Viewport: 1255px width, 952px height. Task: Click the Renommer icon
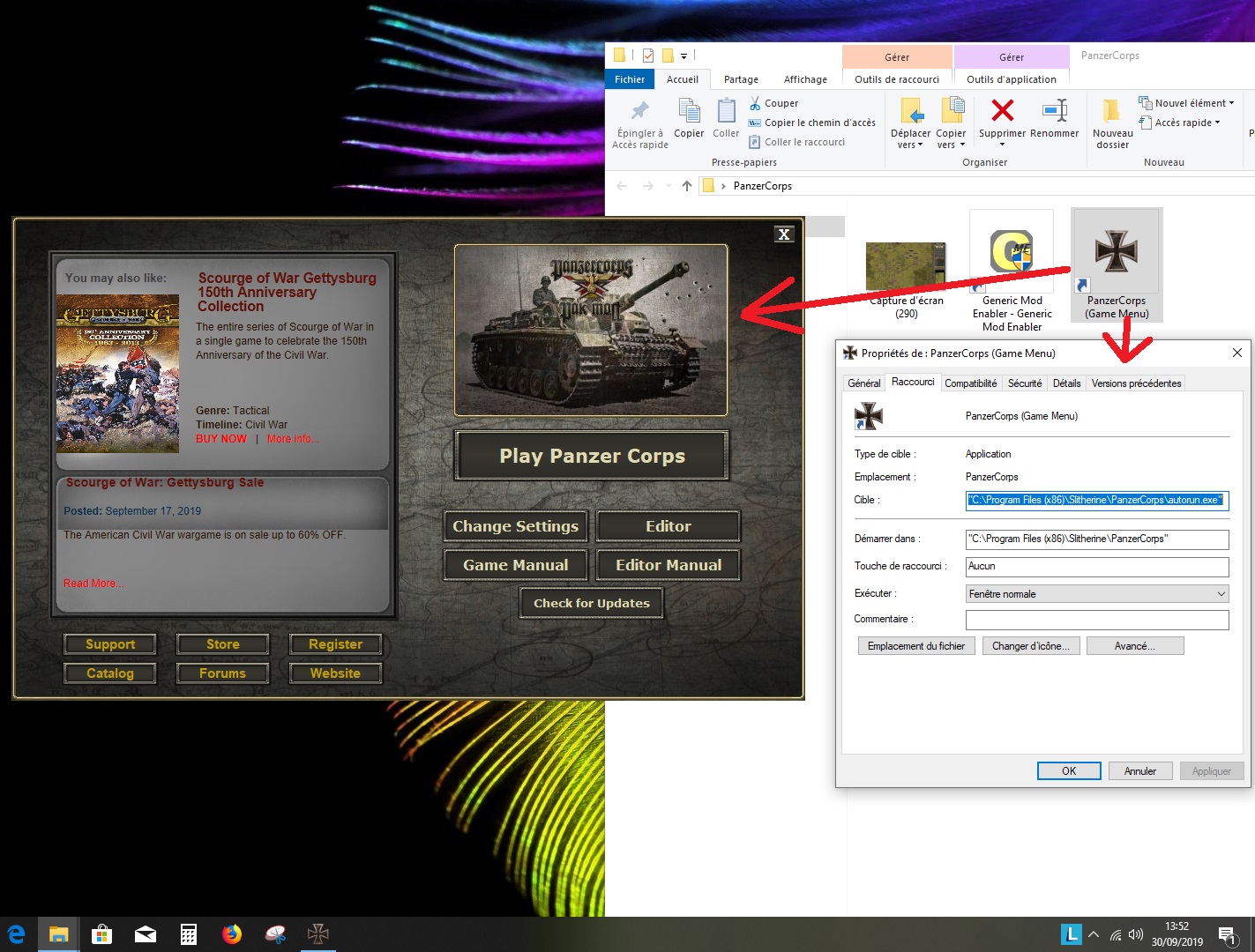click(x=1055, y=110)
